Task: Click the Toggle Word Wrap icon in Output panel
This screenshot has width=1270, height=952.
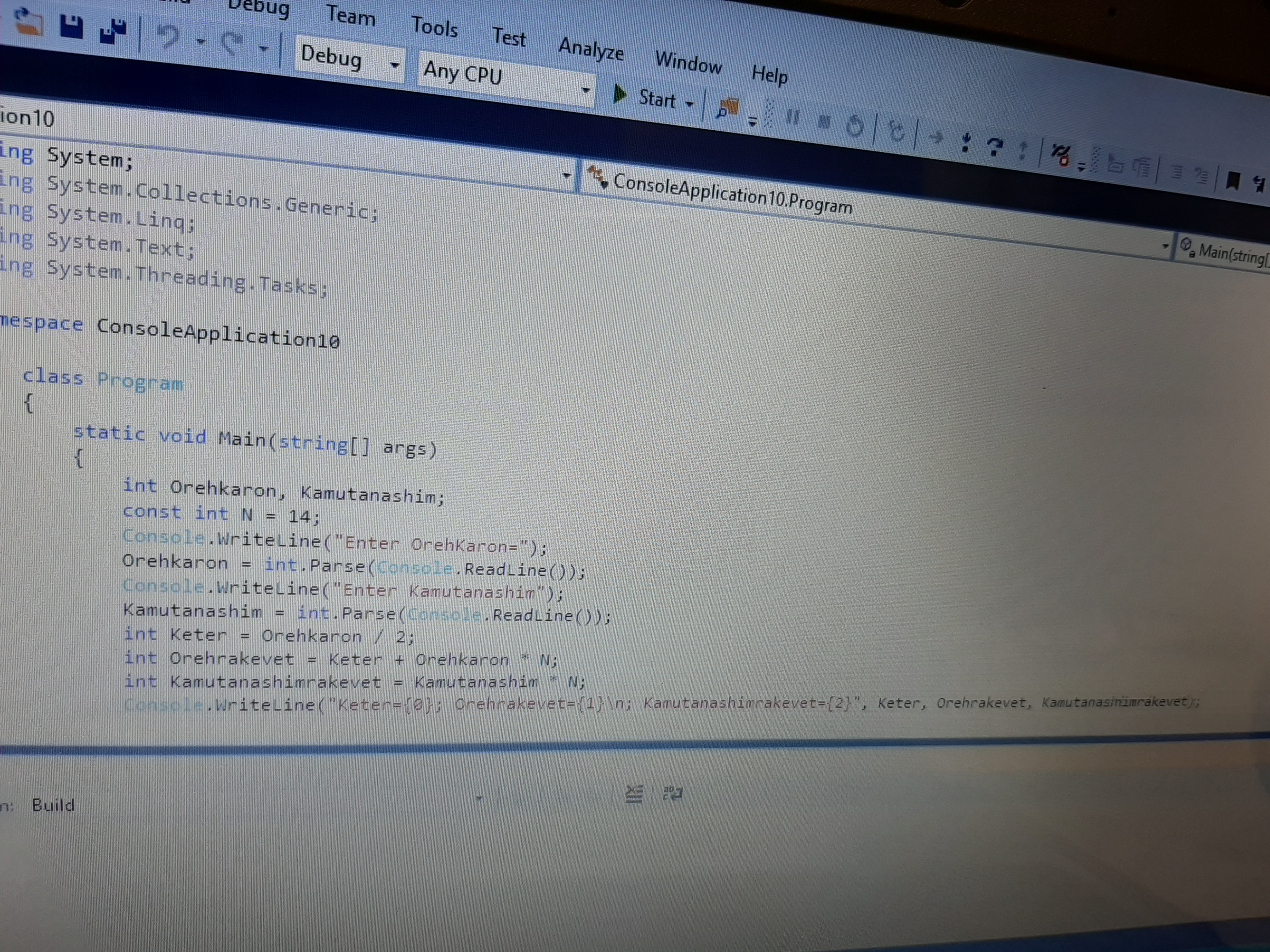Action: pos(672,794)
